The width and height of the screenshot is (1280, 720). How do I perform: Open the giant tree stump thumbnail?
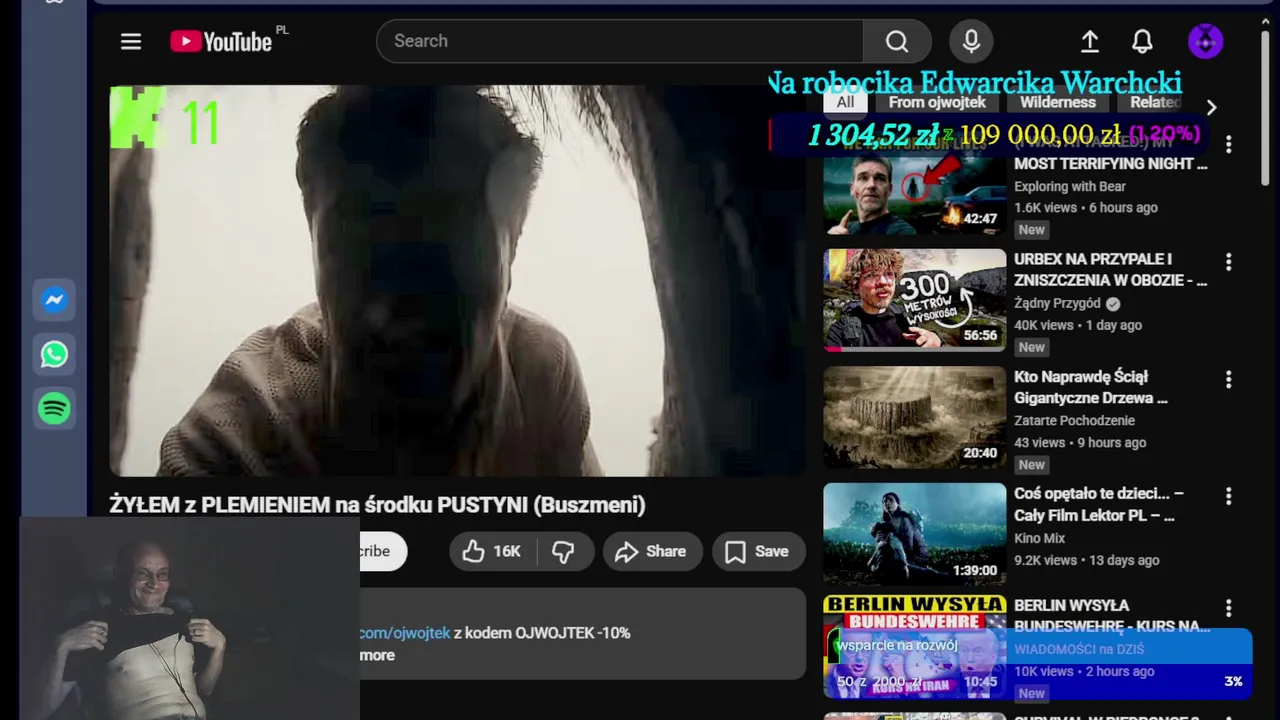[915, 417]
